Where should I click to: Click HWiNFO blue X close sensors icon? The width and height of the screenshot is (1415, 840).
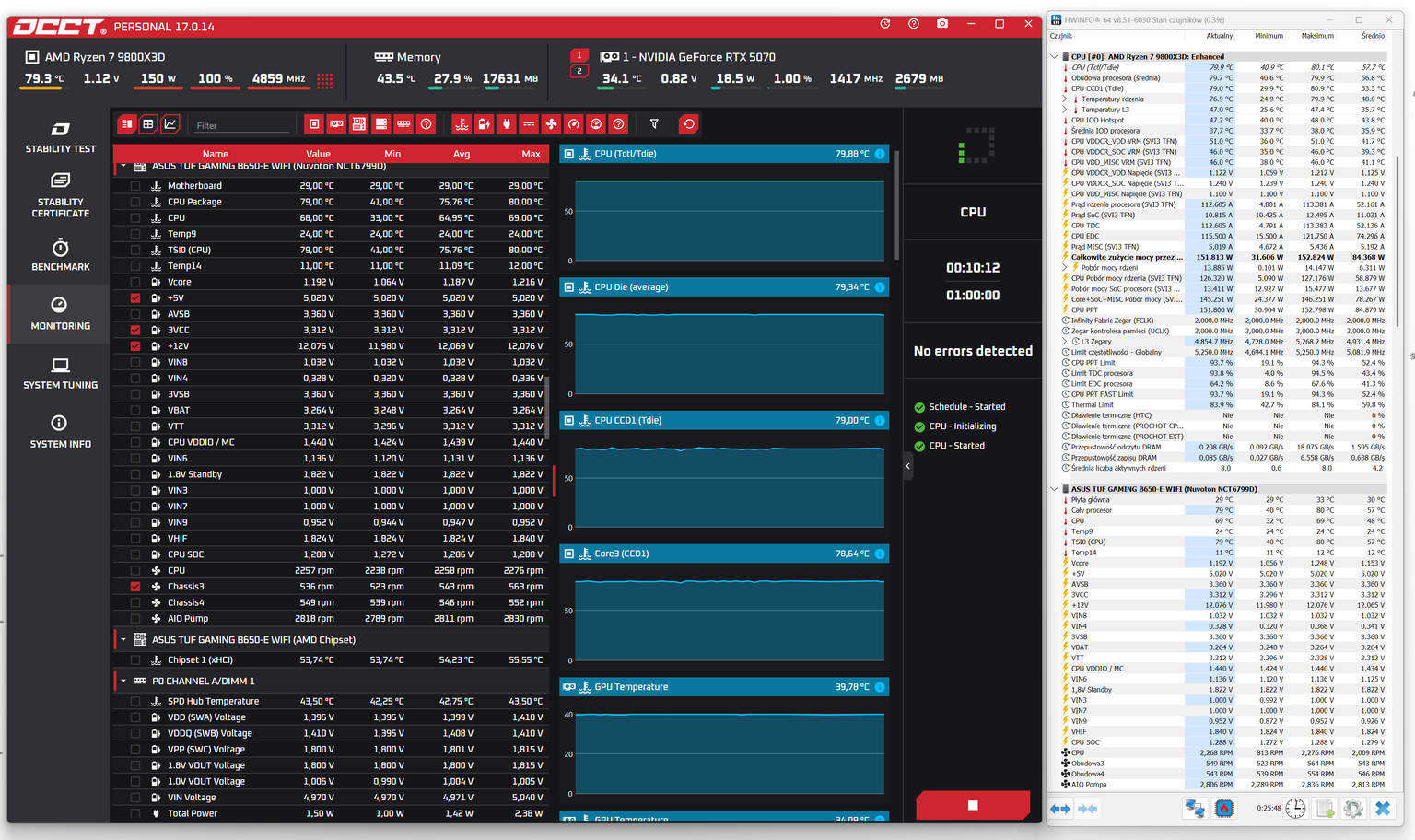[1383, 809]
